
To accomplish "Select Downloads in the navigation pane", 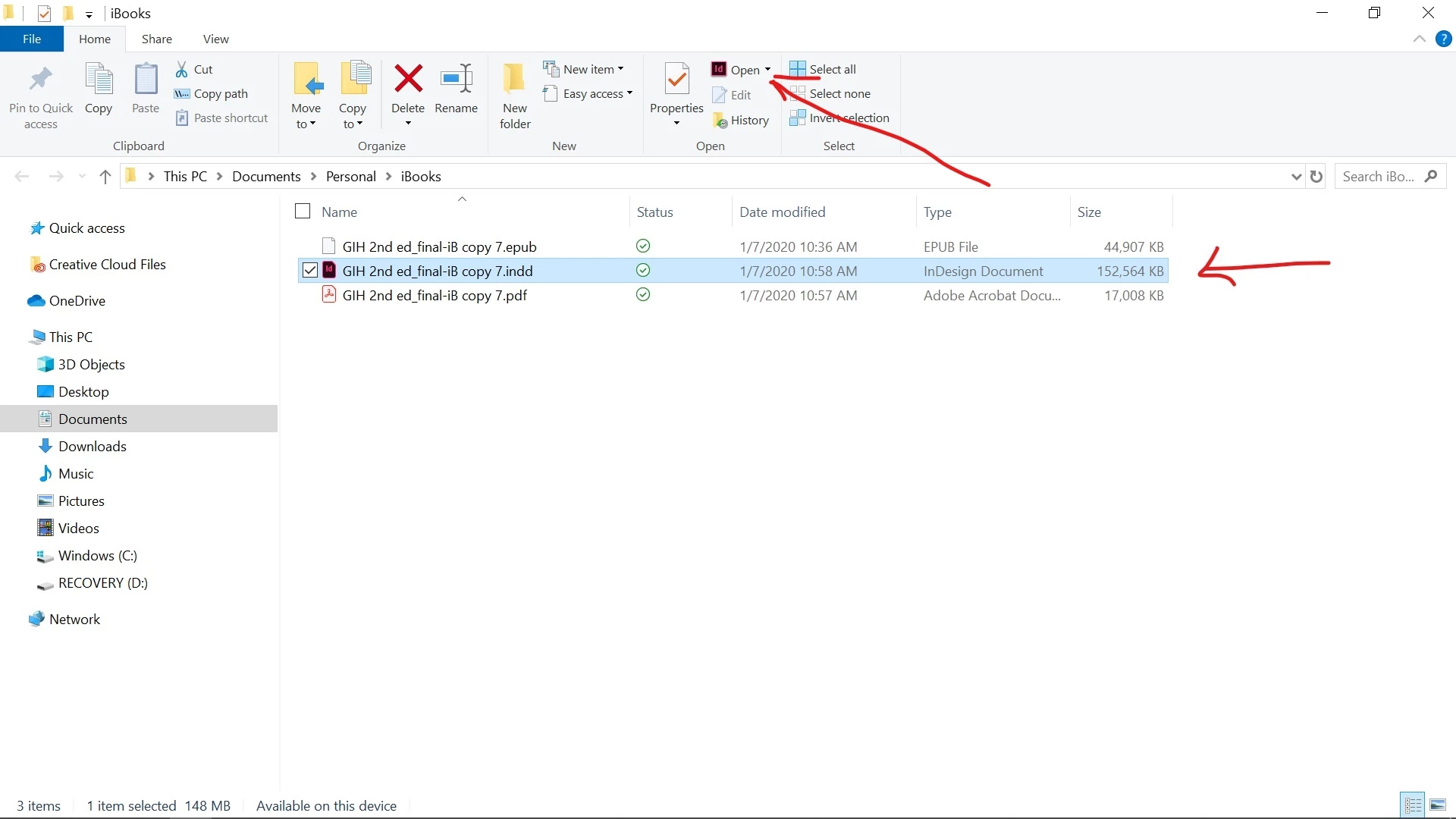I will (92, 447).
